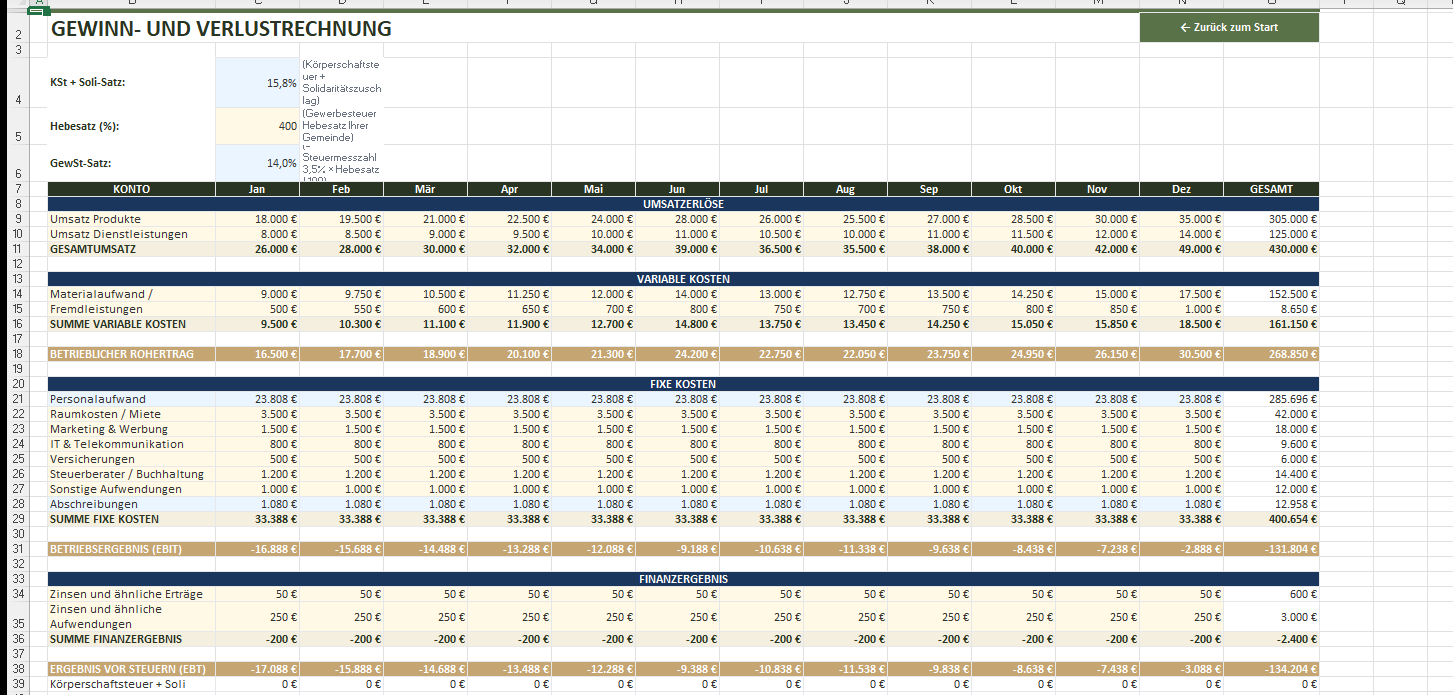Click the FINANZERGEBNIS section header
1453x695 pixels.
[x=683, y=579]
